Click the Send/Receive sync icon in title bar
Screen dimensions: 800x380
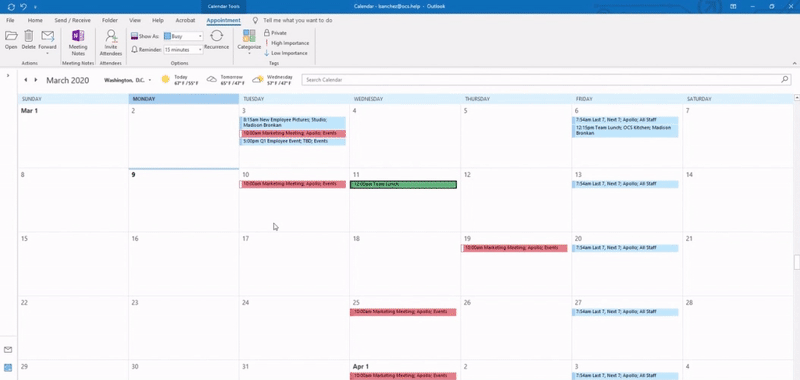tap(11, 7)
